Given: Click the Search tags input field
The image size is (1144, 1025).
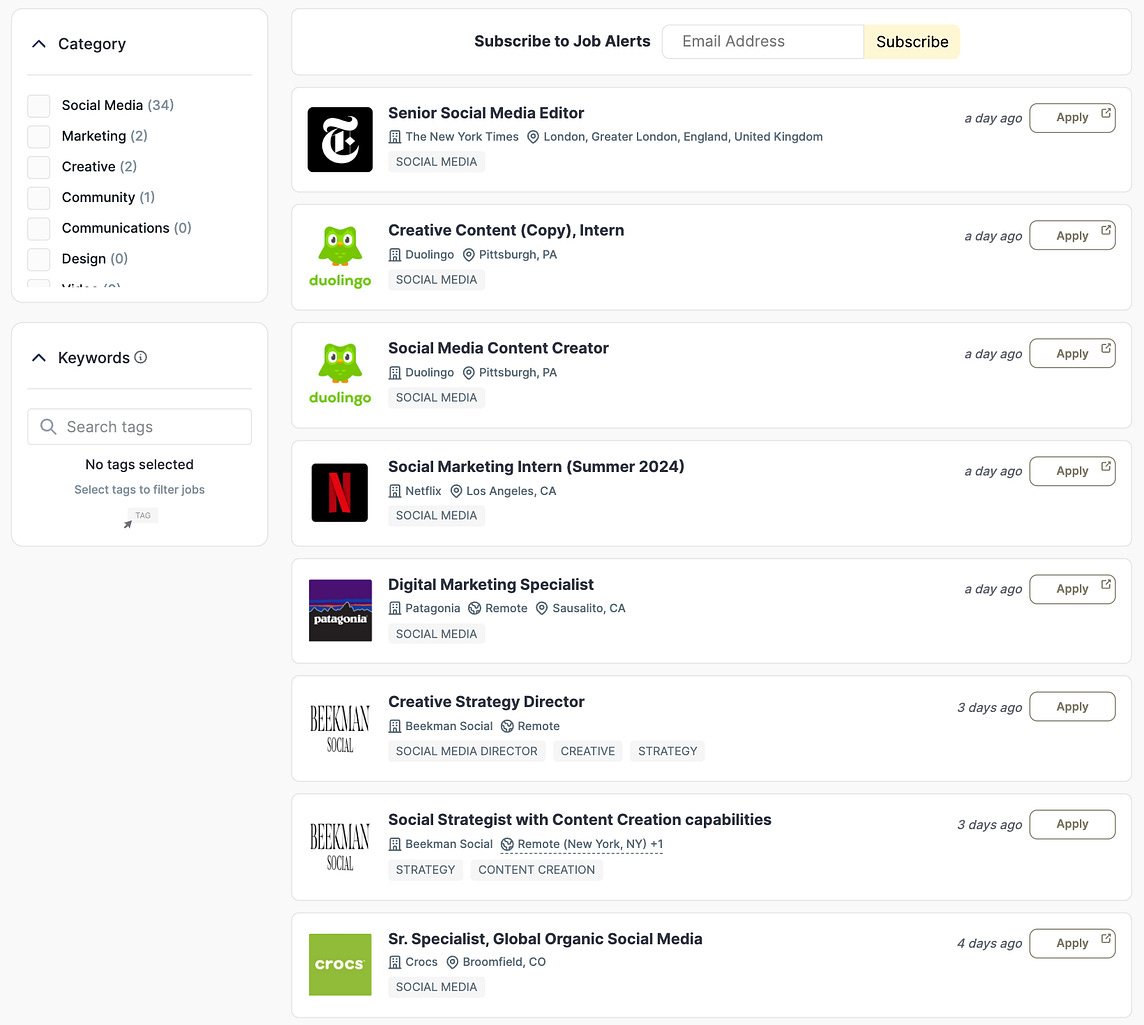Looking at the screenshot, I should [x=139, y=427].
